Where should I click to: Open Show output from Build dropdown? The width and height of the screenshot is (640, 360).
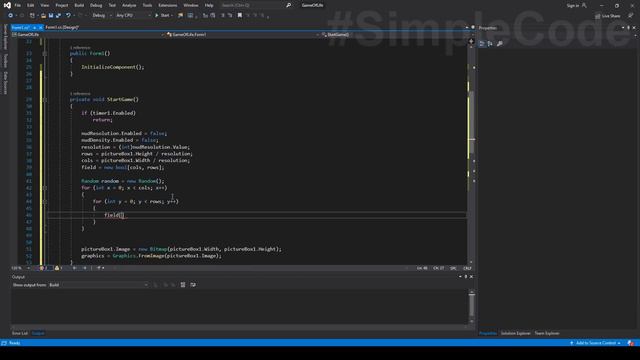point(98,285)
